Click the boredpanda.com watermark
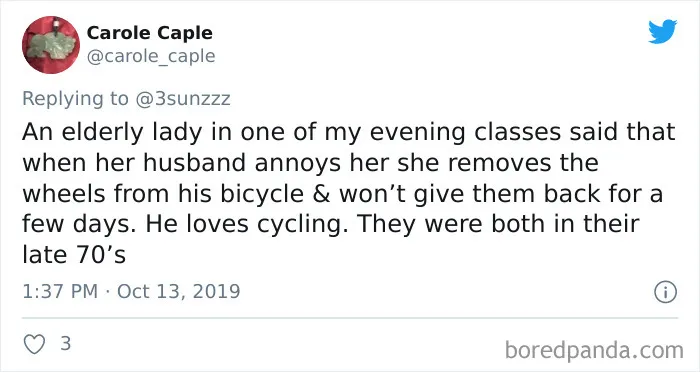 (x=594, y=351)
